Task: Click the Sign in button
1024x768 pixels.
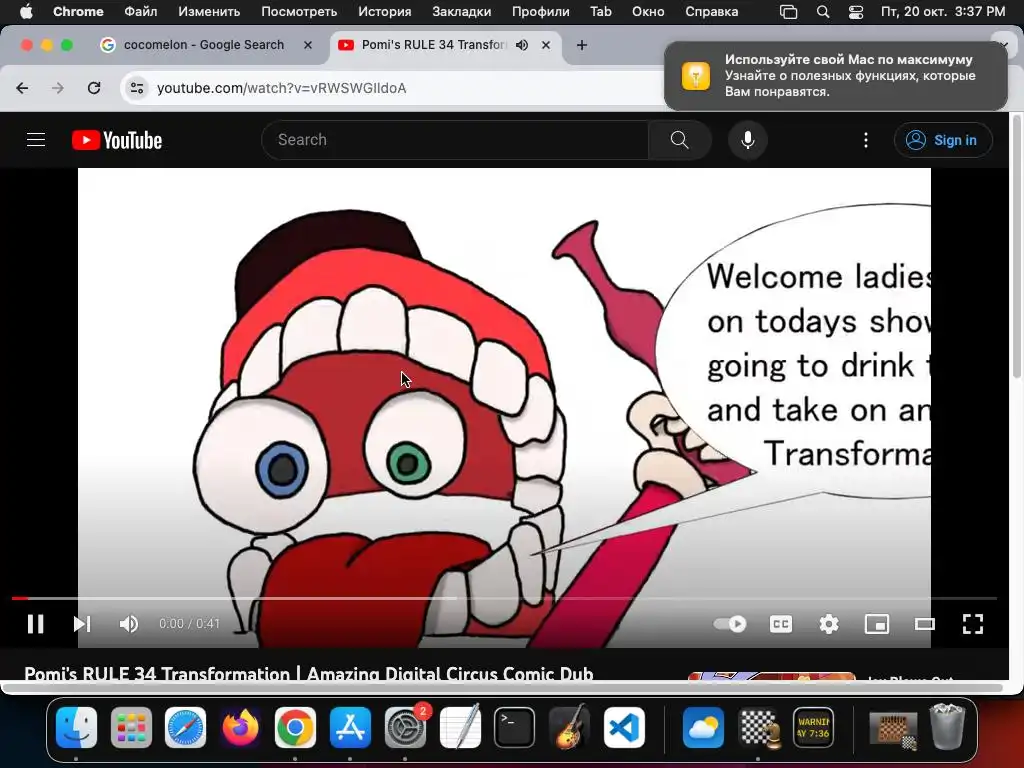Action: [x=943, y=140]
